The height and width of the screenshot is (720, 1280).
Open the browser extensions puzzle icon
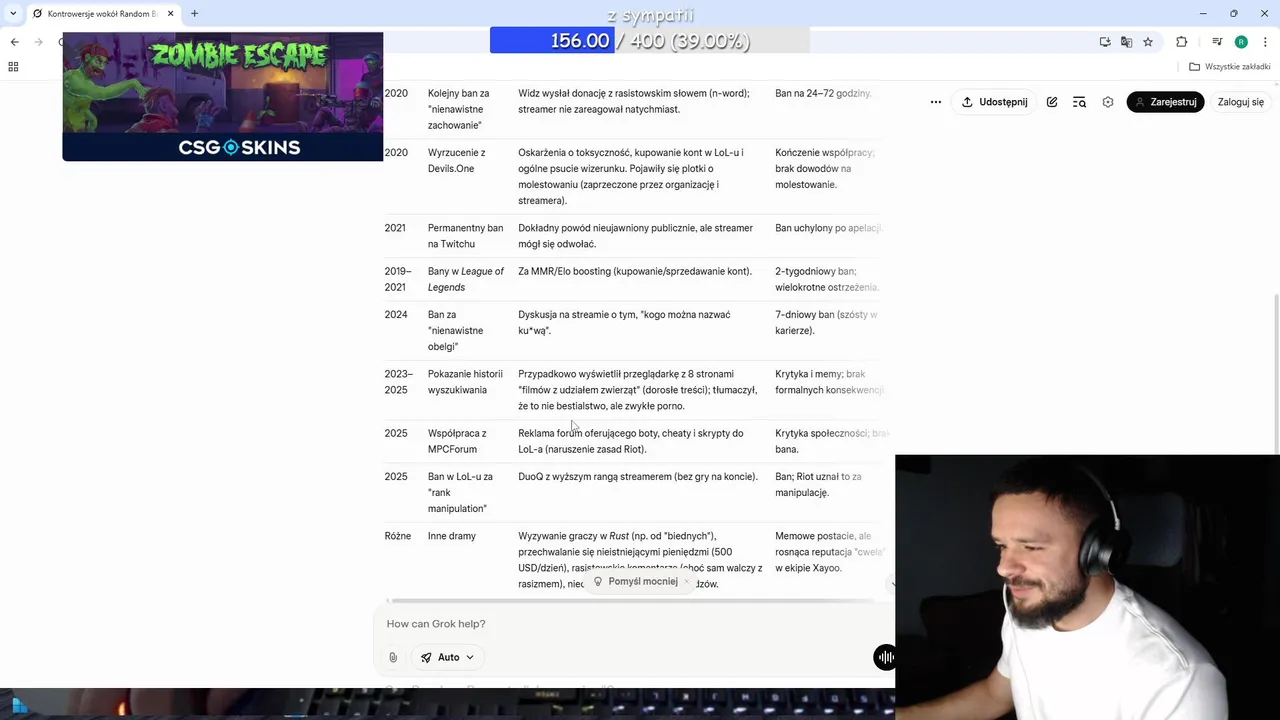click(x=1182, y=42)
